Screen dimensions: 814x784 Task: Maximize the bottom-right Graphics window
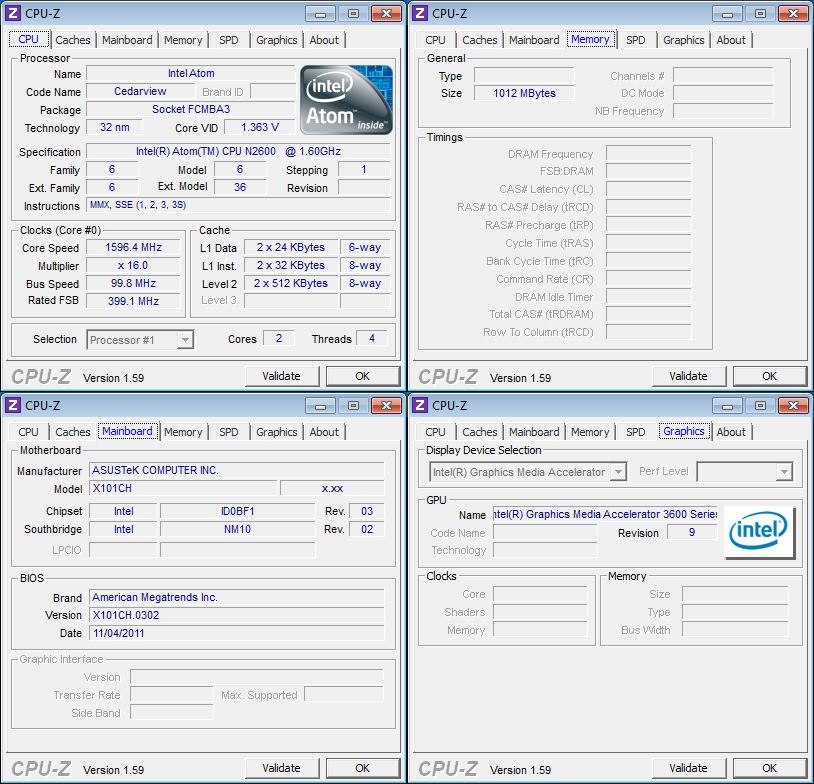tap(760, 406)
